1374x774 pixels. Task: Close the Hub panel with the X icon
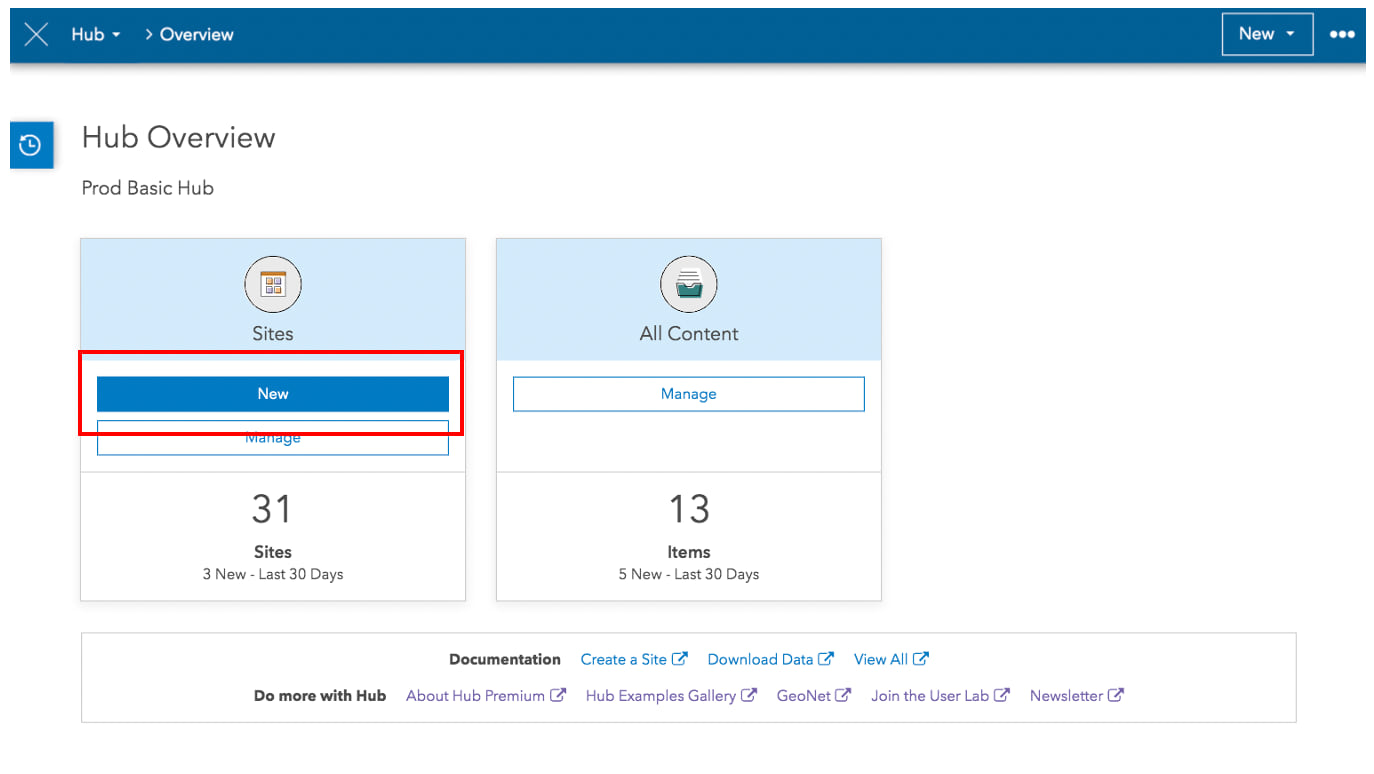click(x=36, y=34)
